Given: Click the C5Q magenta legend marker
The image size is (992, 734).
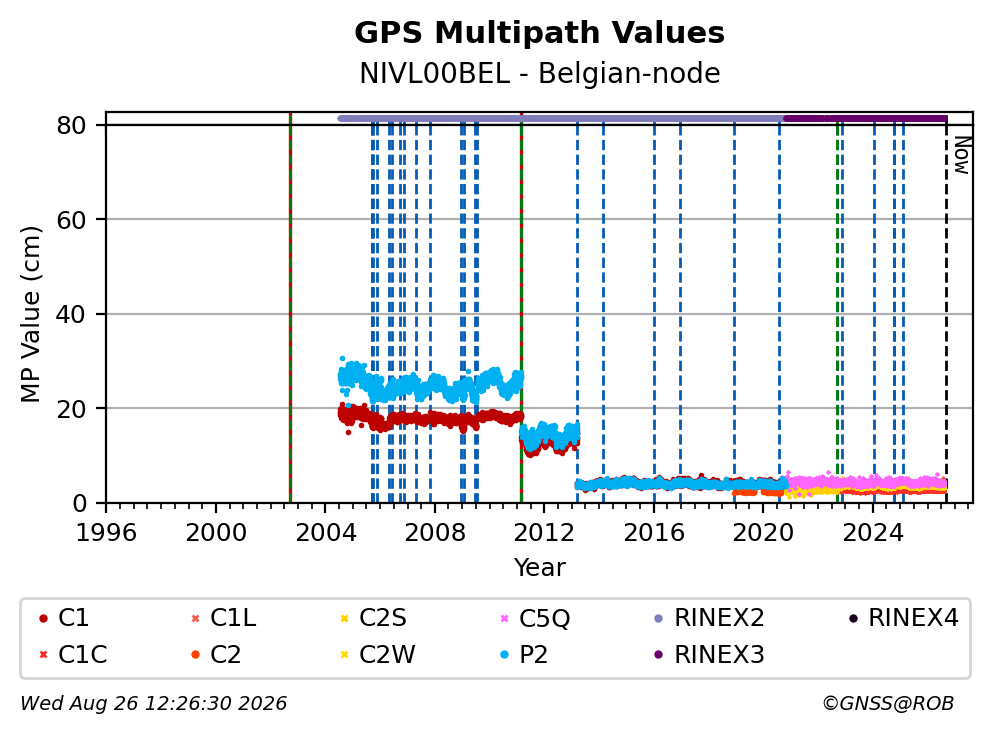Looking at the screenshot, I should [x=504, y=618].
